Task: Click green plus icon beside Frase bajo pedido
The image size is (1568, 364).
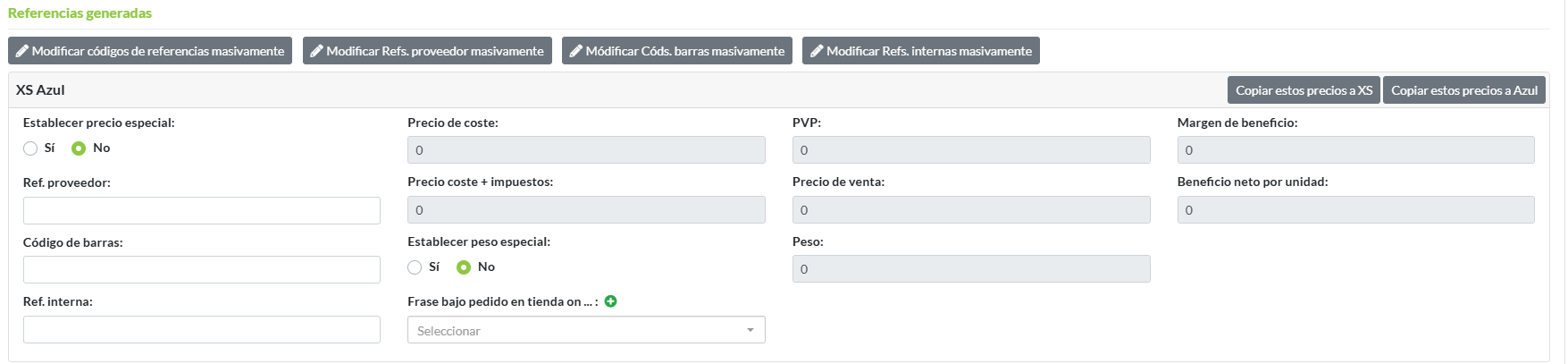Action: [x=611, y=301]
